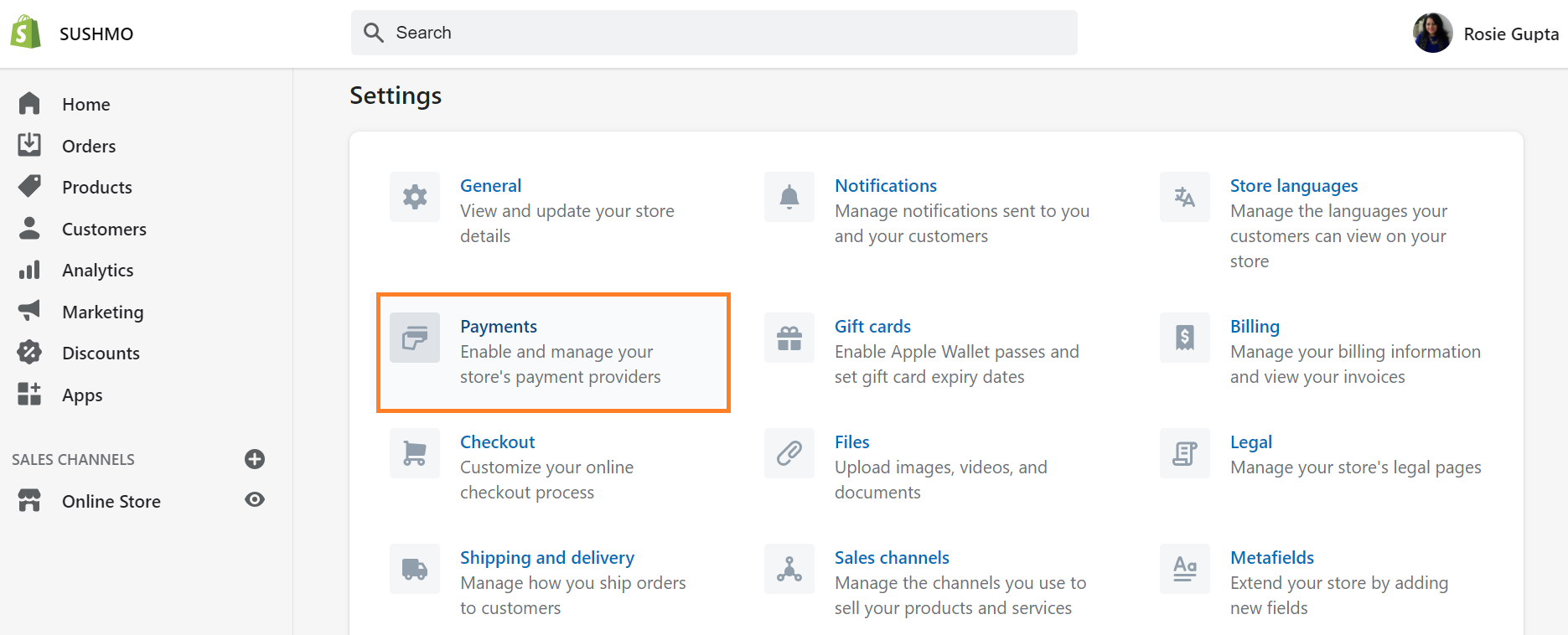Open Customers from the sidebar

point(104,229)
